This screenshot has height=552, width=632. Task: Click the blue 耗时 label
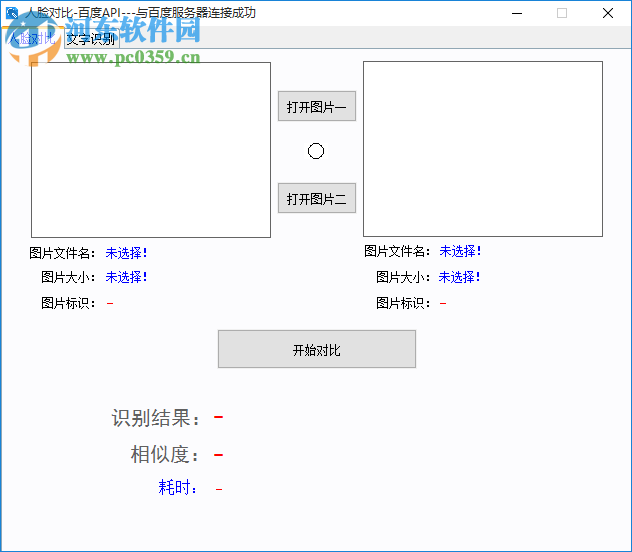(178, 488)
